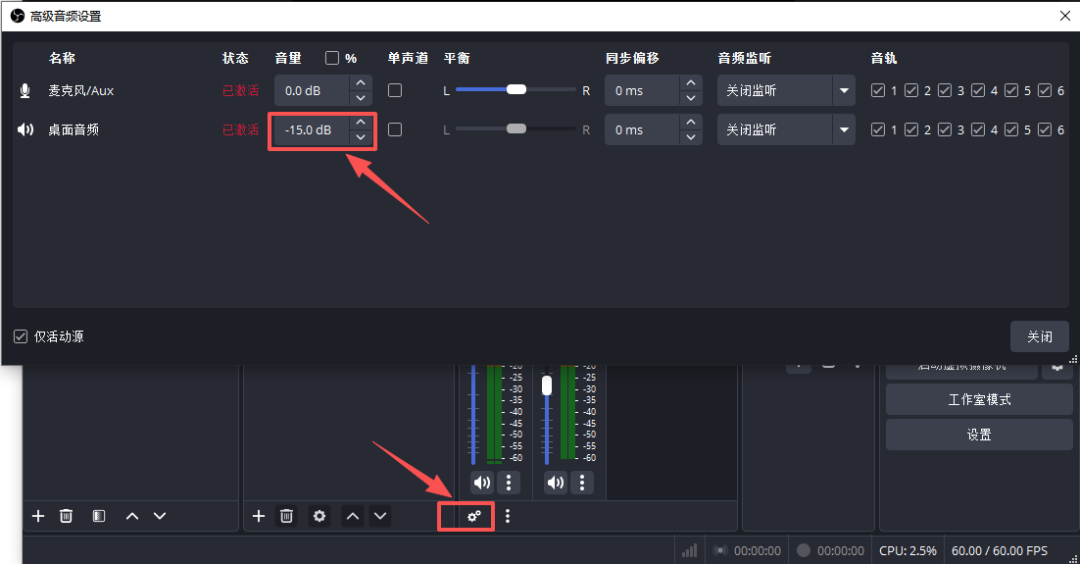Enable mono for 麦克风/Aux
The width and height of the screenshot is (1080, 564).
coord(395,90)
